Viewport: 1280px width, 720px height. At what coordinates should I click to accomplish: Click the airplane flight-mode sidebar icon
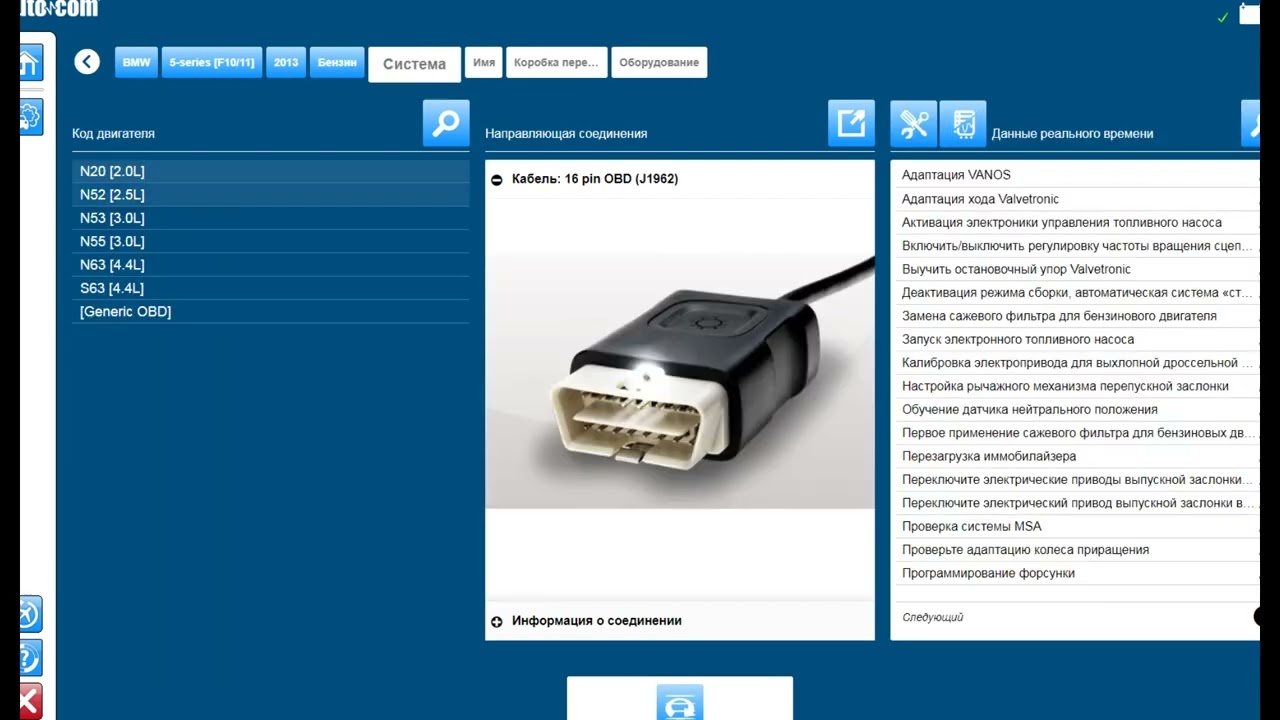tap(30, 614)
